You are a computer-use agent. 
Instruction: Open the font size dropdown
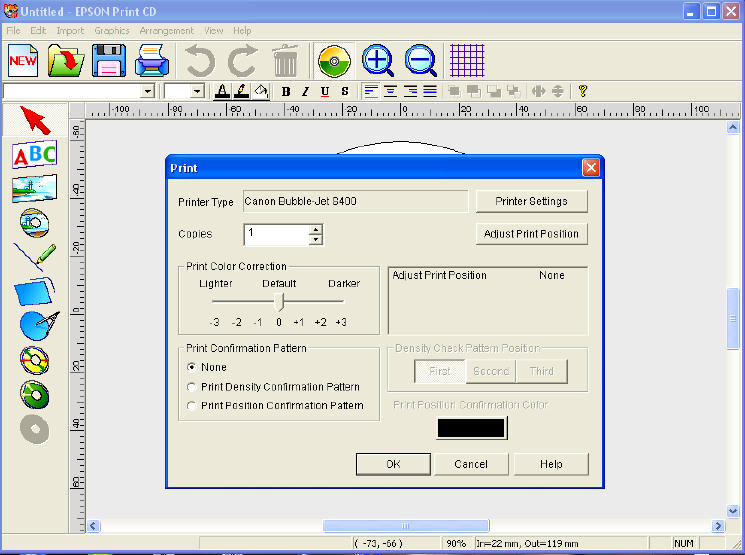pyautogui.click(x=198, y=91)
